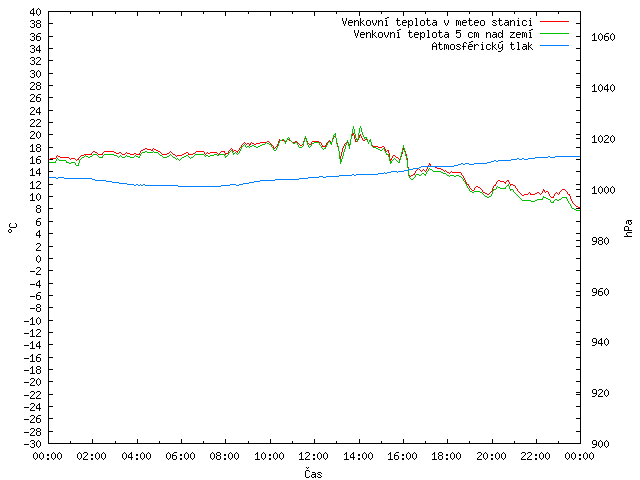
Task: Click legend label 'Atmosférický tlak'
Action: pos(482,47)
